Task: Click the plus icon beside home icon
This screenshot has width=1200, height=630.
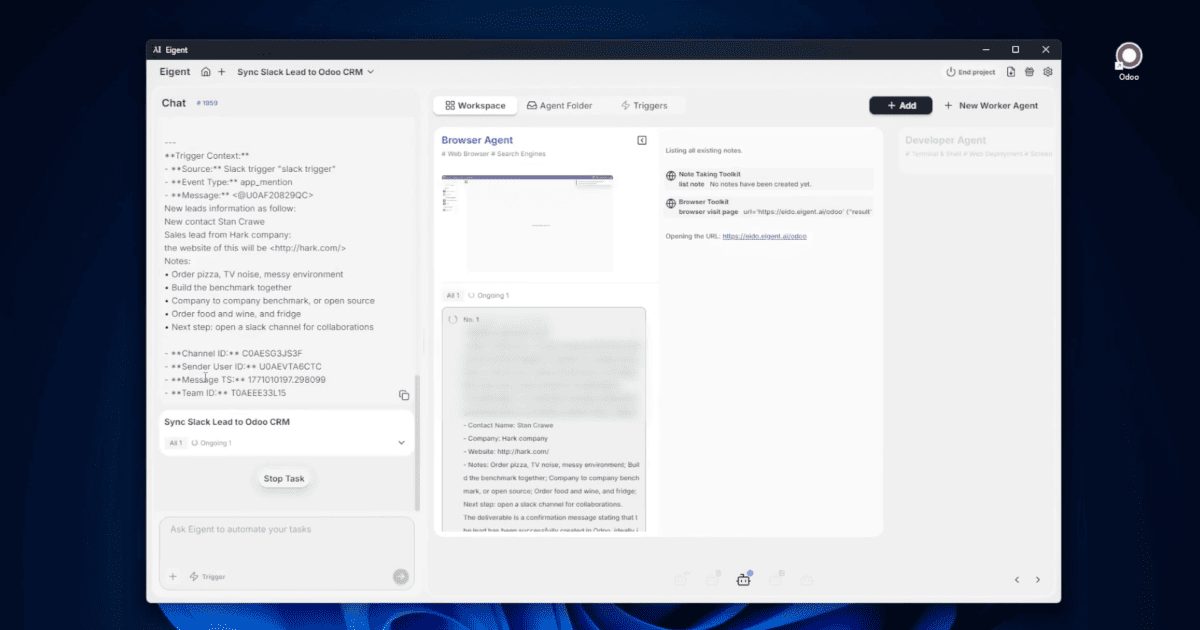Action: [222, 72]
